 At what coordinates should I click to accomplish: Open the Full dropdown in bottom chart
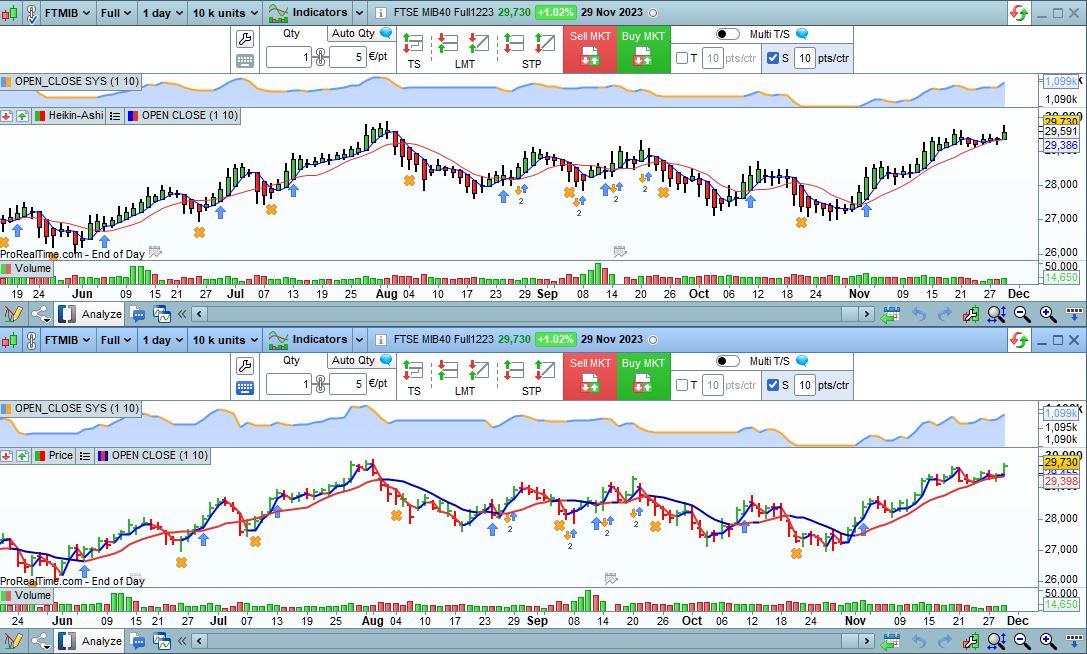[x=116, y=340]
